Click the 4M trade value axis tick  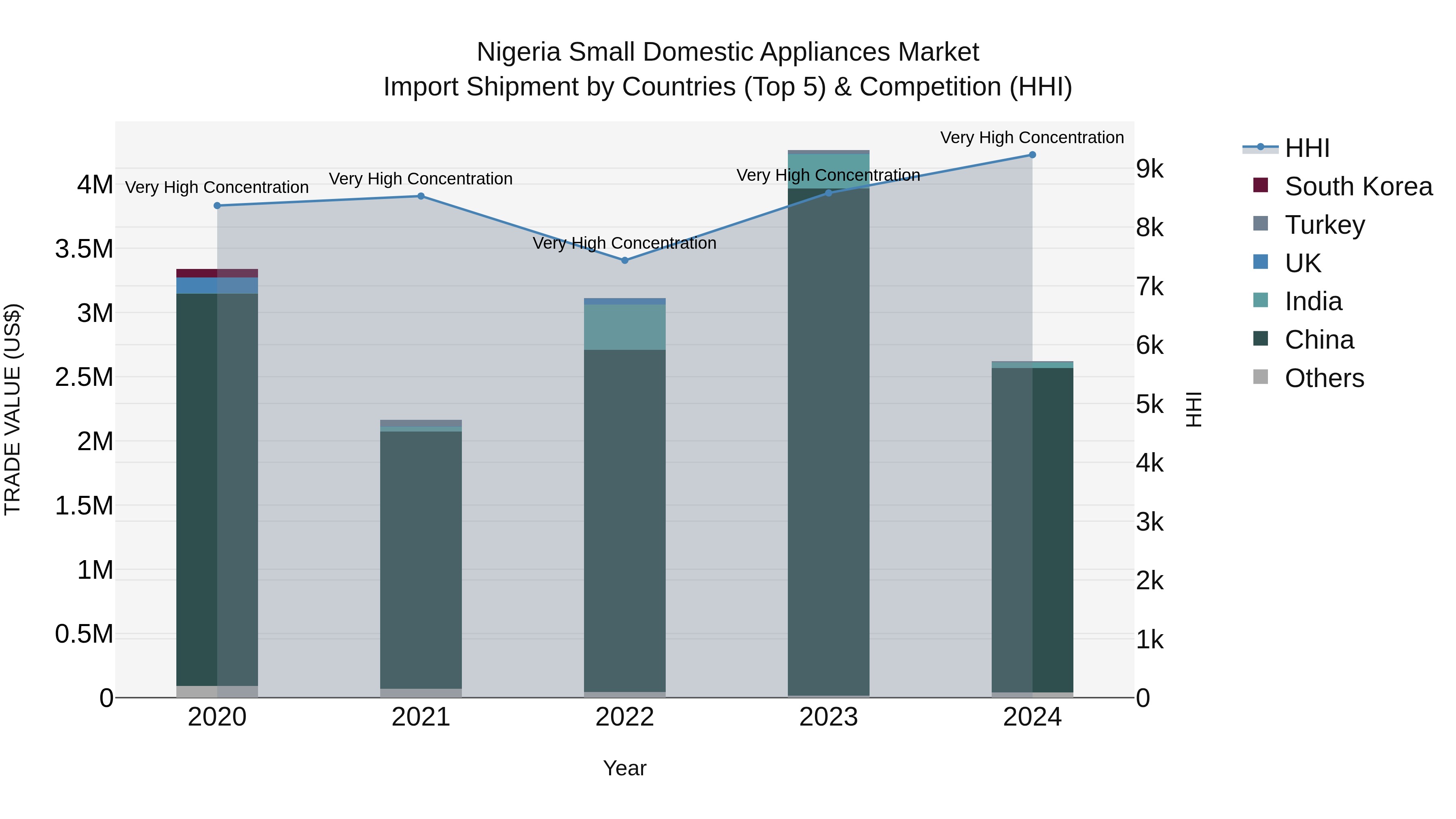point(95,184)
